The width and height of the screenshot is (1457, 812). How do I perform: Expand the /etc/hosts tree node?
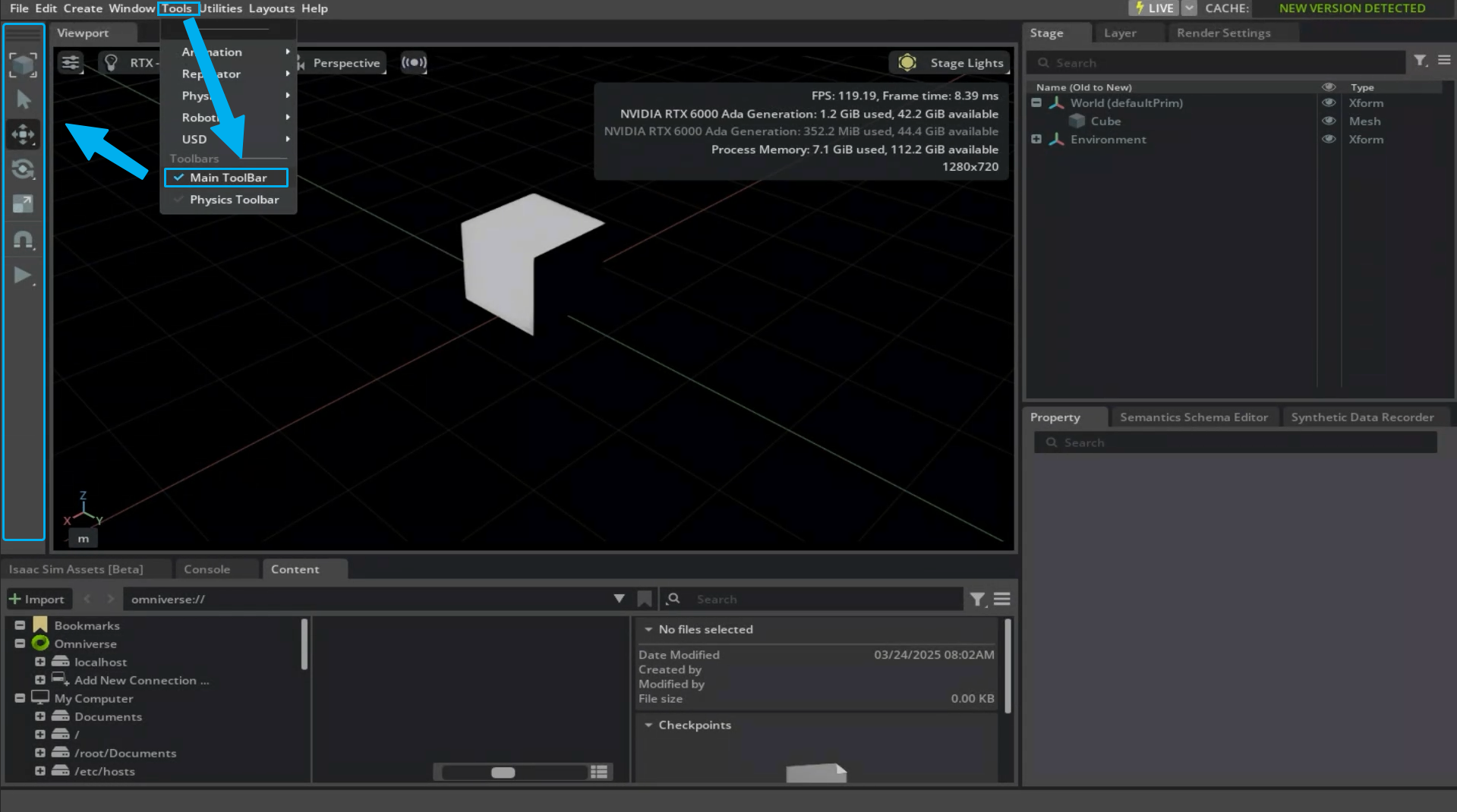click(x=40, y=771)
